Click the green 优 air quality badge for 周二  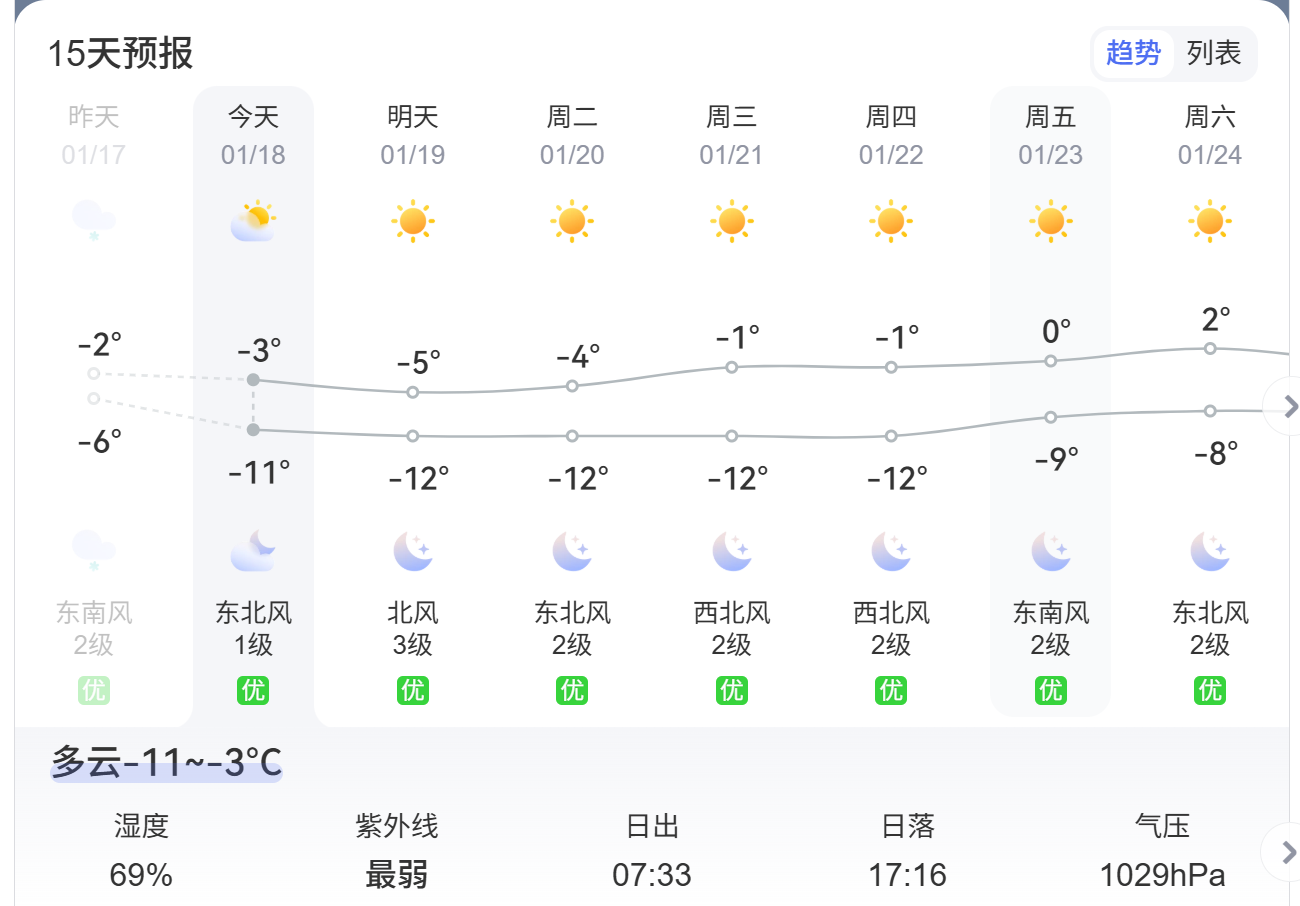click(572, 690)
